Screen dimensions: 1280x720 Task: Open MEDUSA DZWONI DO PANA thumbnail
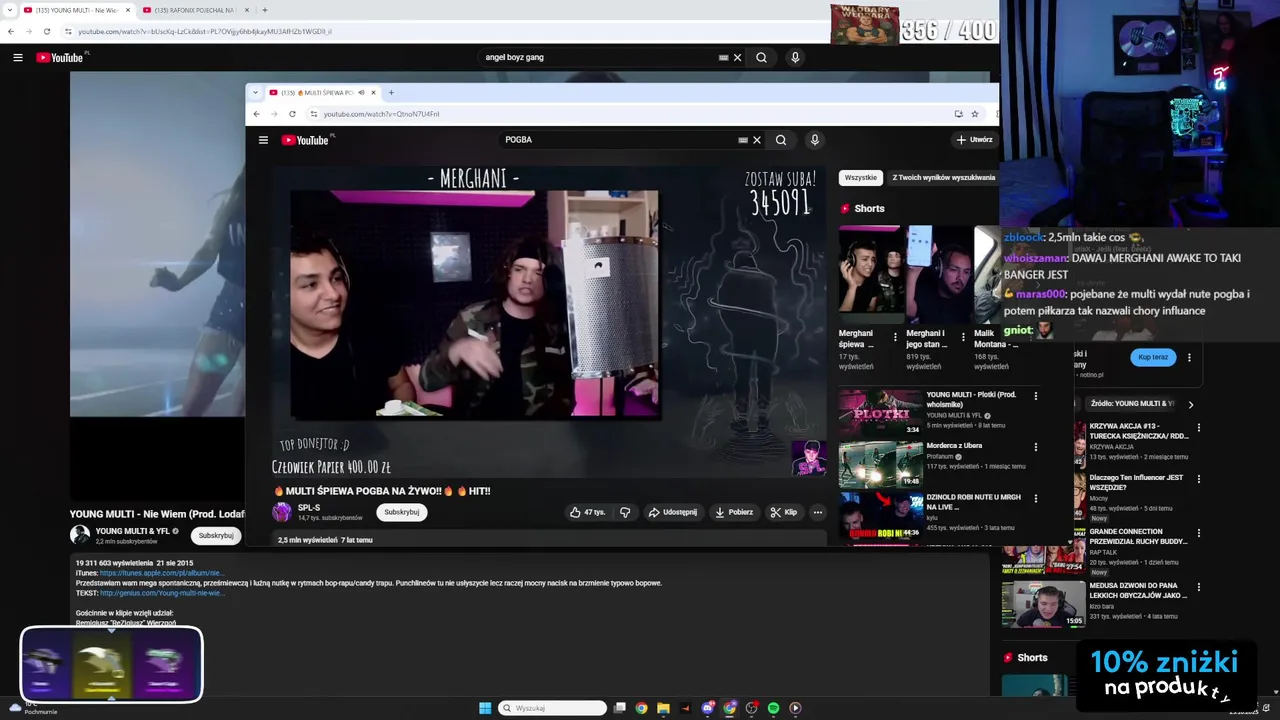click(x=1044, y=604)
